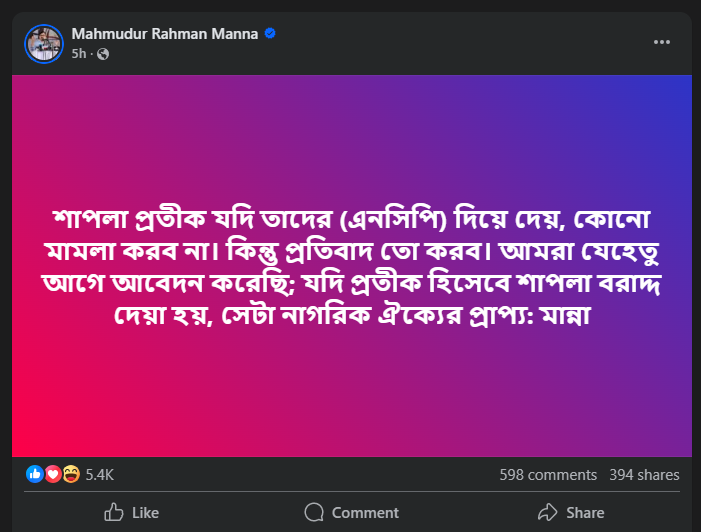Open the post options three-dot menu
The image size is (701, 532).
[662, 42]
